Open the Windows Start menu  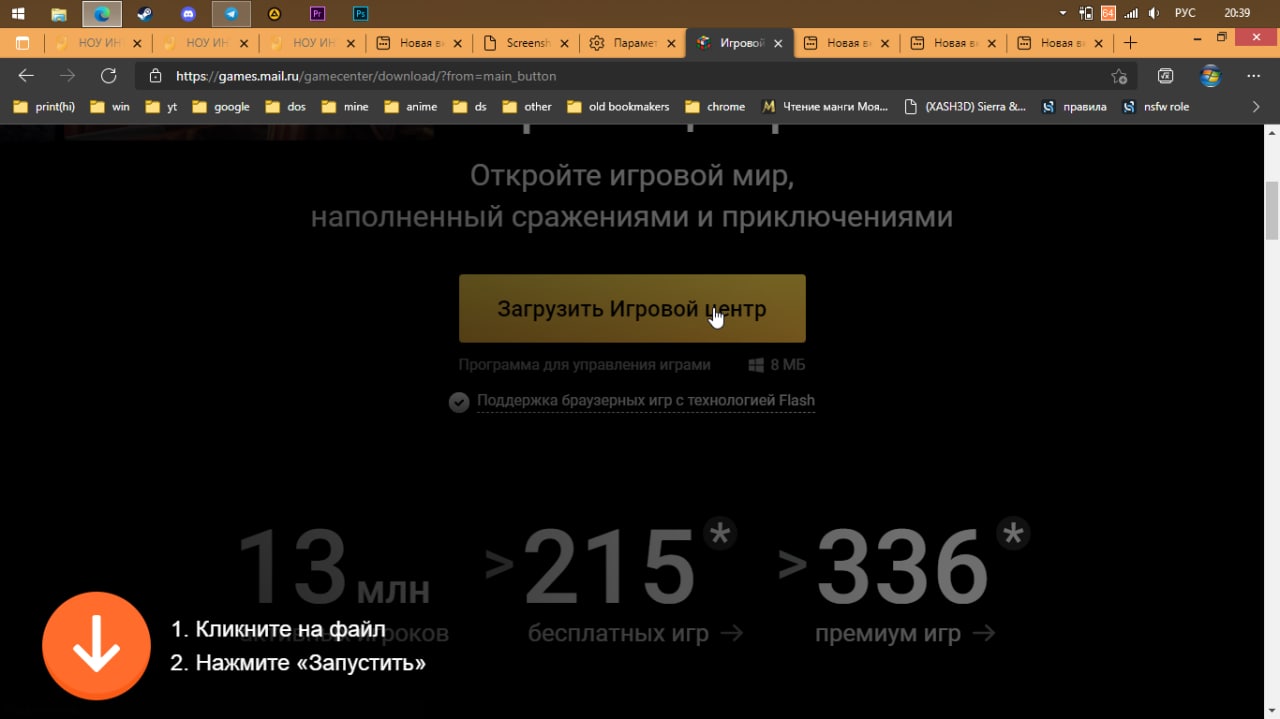18,14
